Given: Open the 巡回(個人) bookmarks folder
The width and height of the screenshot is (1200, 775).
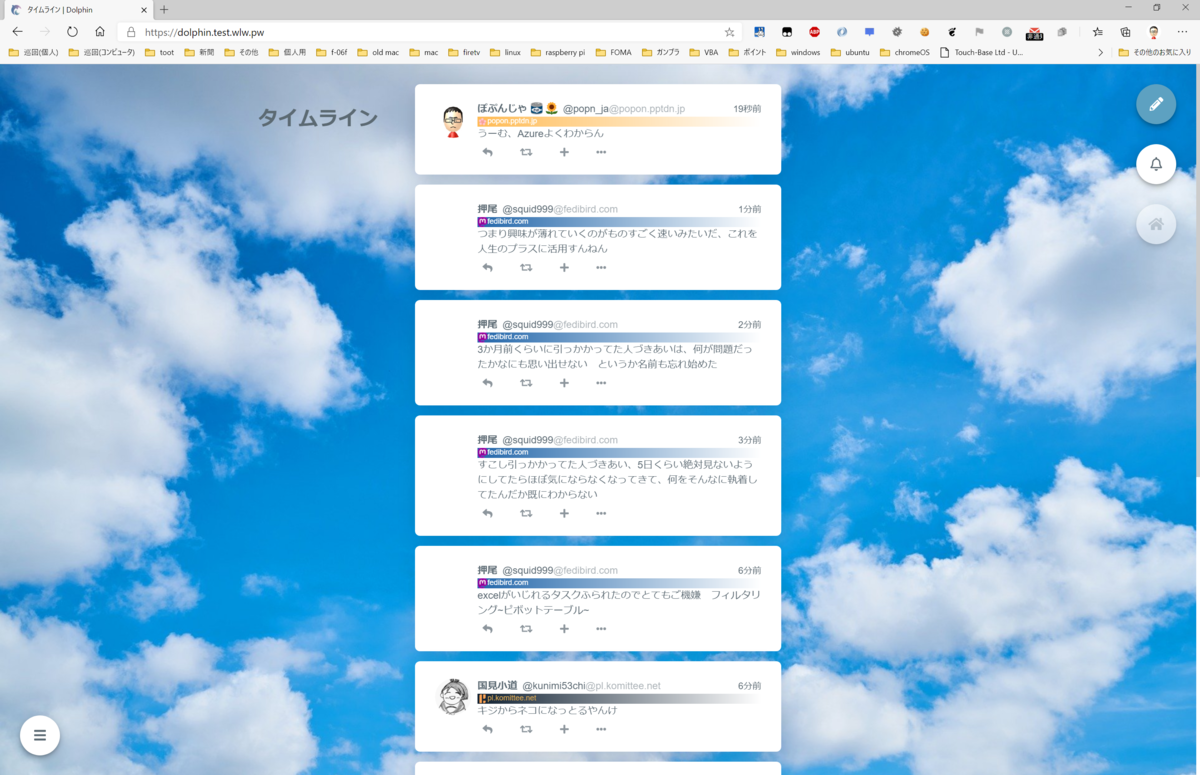Looking at the screenshot, I should pyautogui.click(x=34, y=52).
